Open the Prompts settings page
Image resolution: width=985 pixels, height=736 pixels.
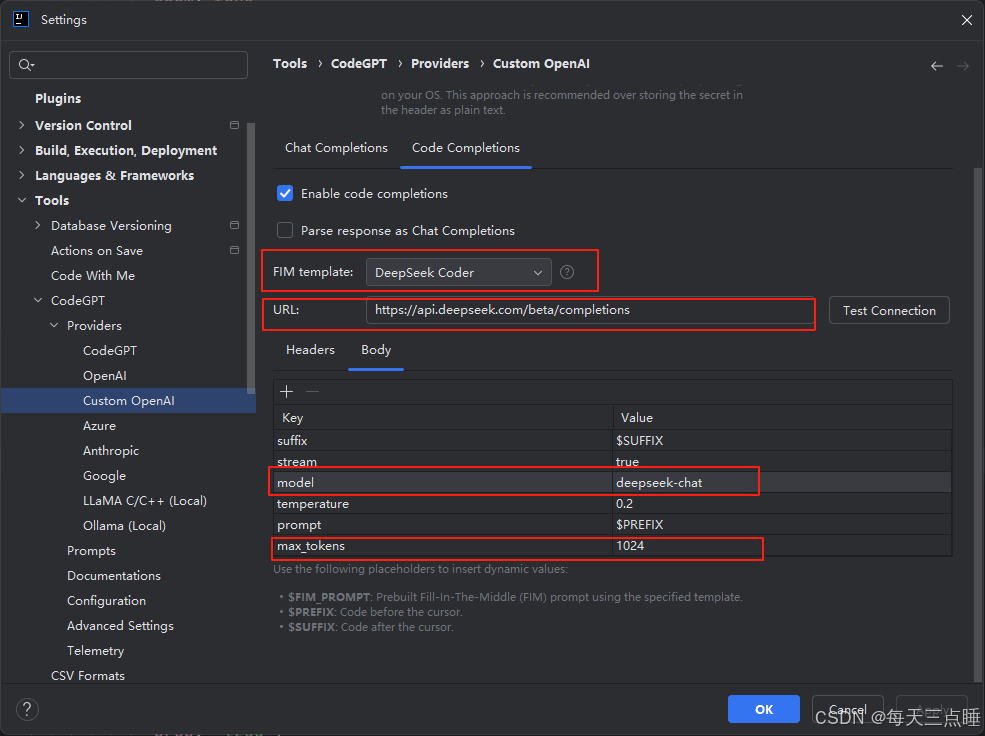tap(91, 551)
